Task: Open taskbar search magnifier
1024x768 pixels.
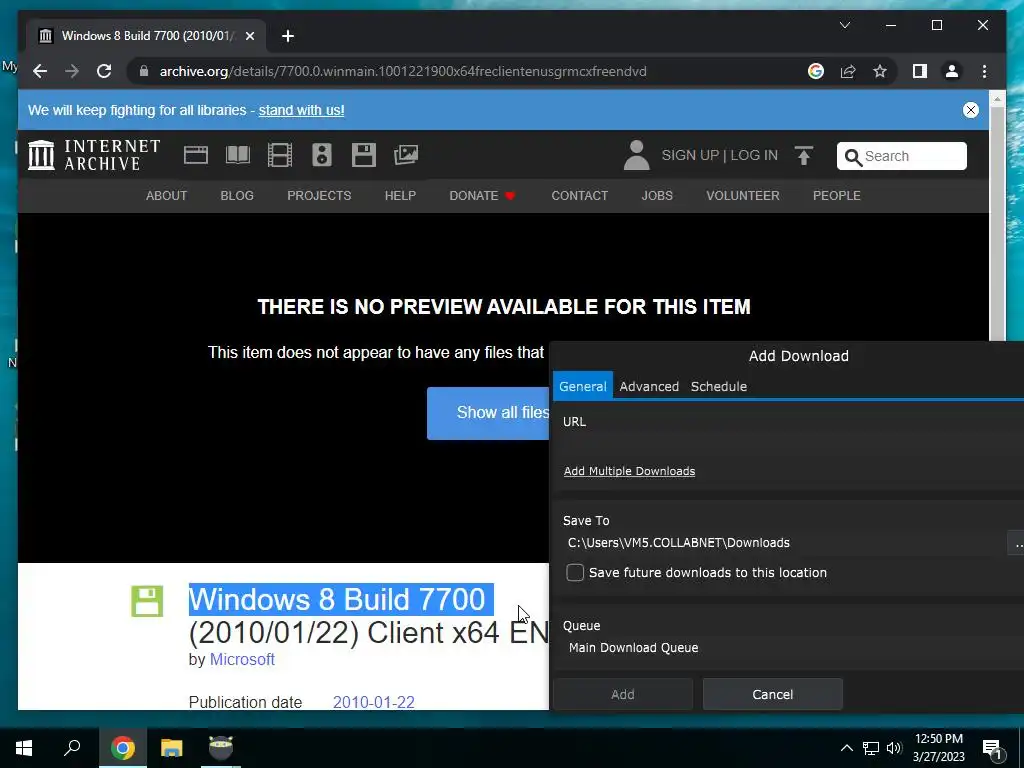Action: click(72, 747)
